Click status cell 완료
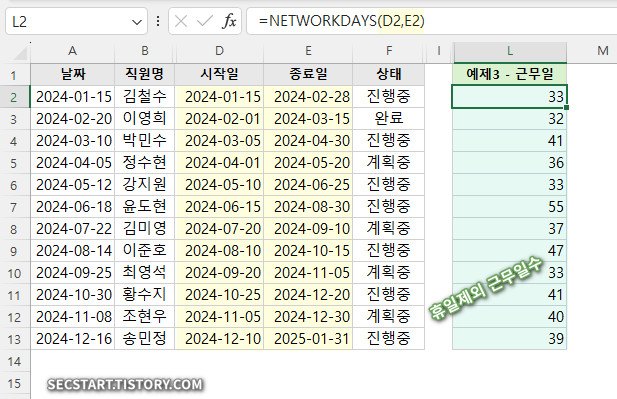 pyautogui.click(x=389, y=118)
